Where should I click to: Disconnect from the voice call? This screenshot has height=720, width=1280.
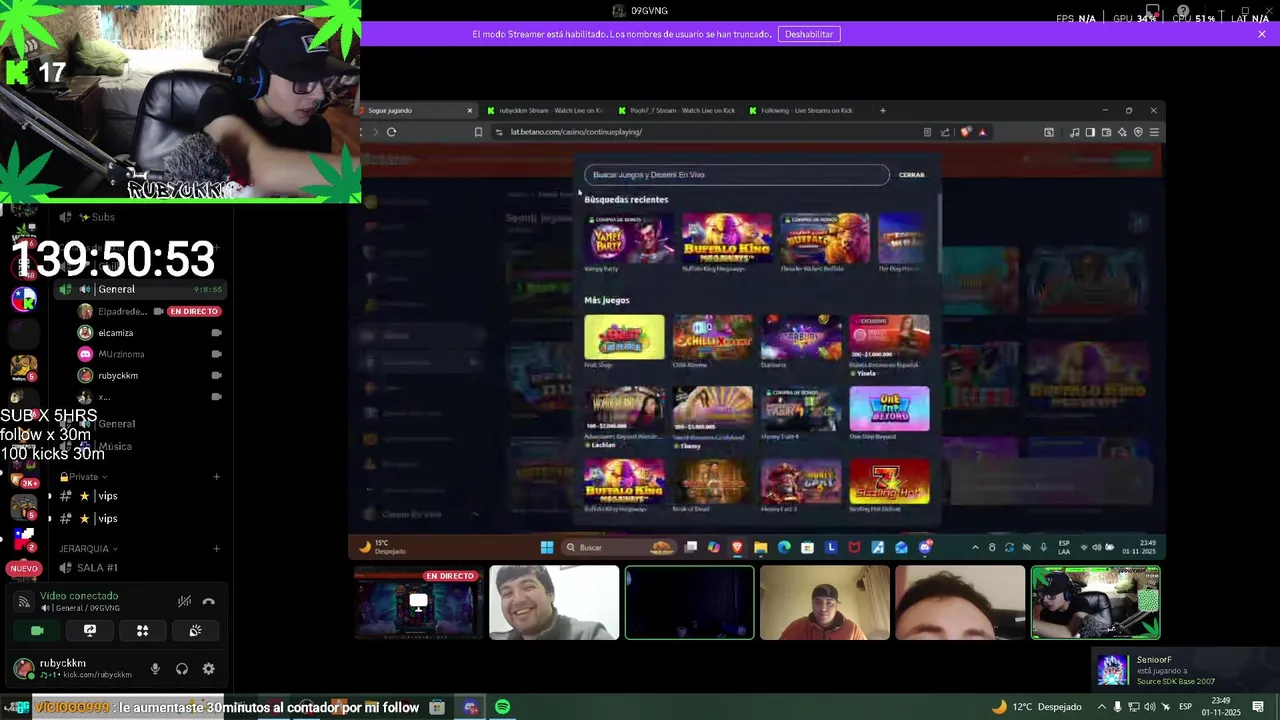[208, 601]
